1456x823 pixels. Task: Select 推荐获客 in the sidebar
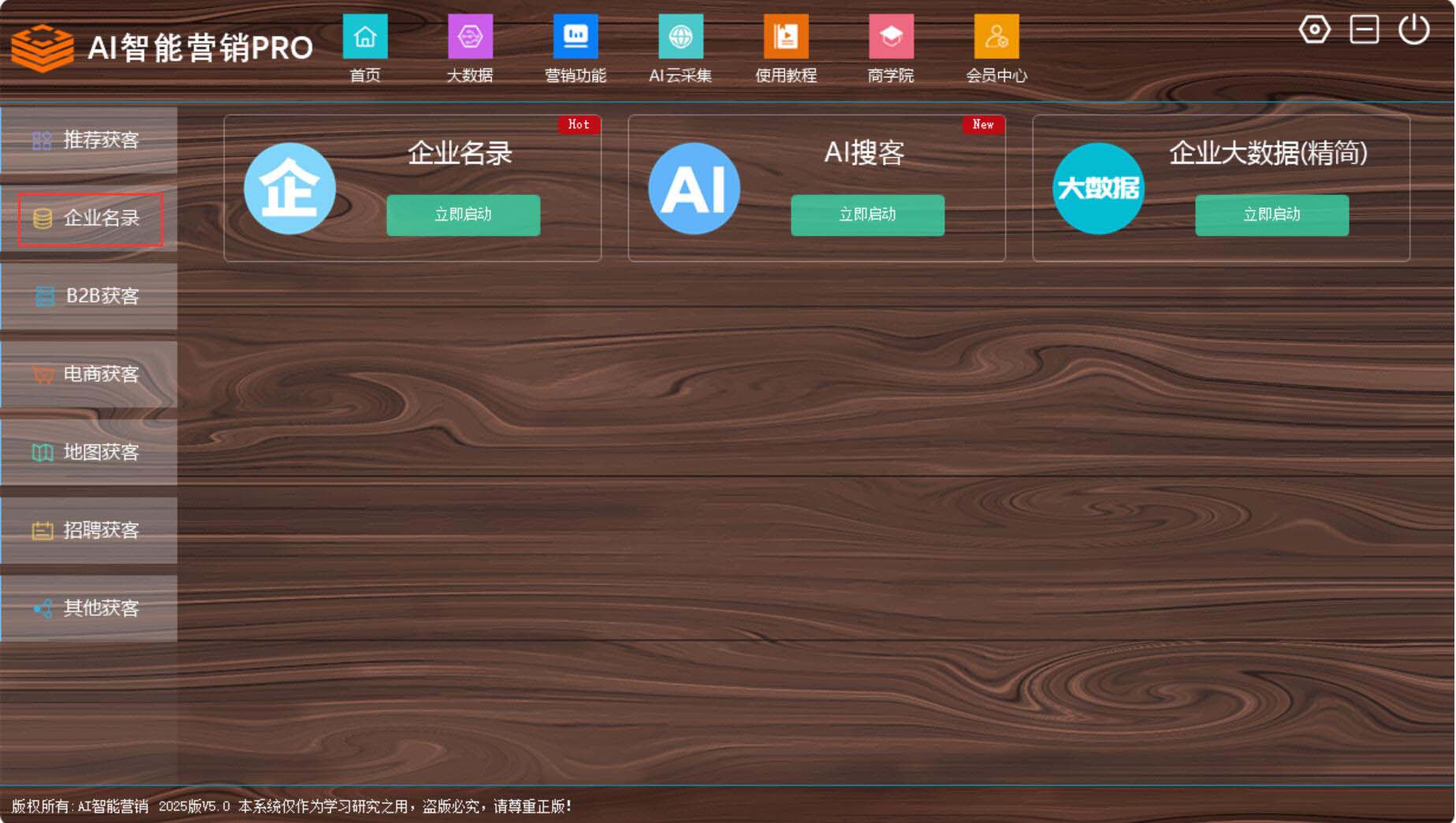click(x=89, y=140)
